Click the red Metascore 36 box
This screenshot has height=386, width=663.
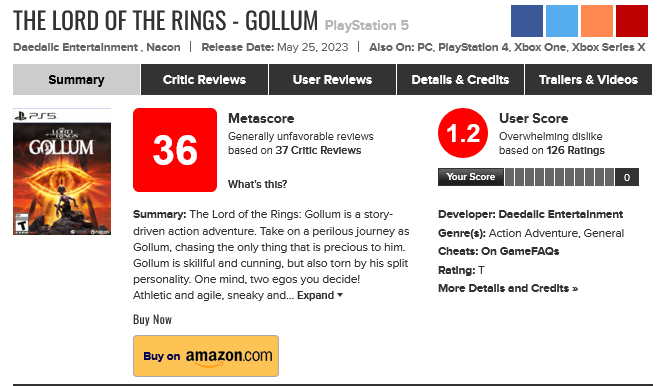(x=175, y=150)
